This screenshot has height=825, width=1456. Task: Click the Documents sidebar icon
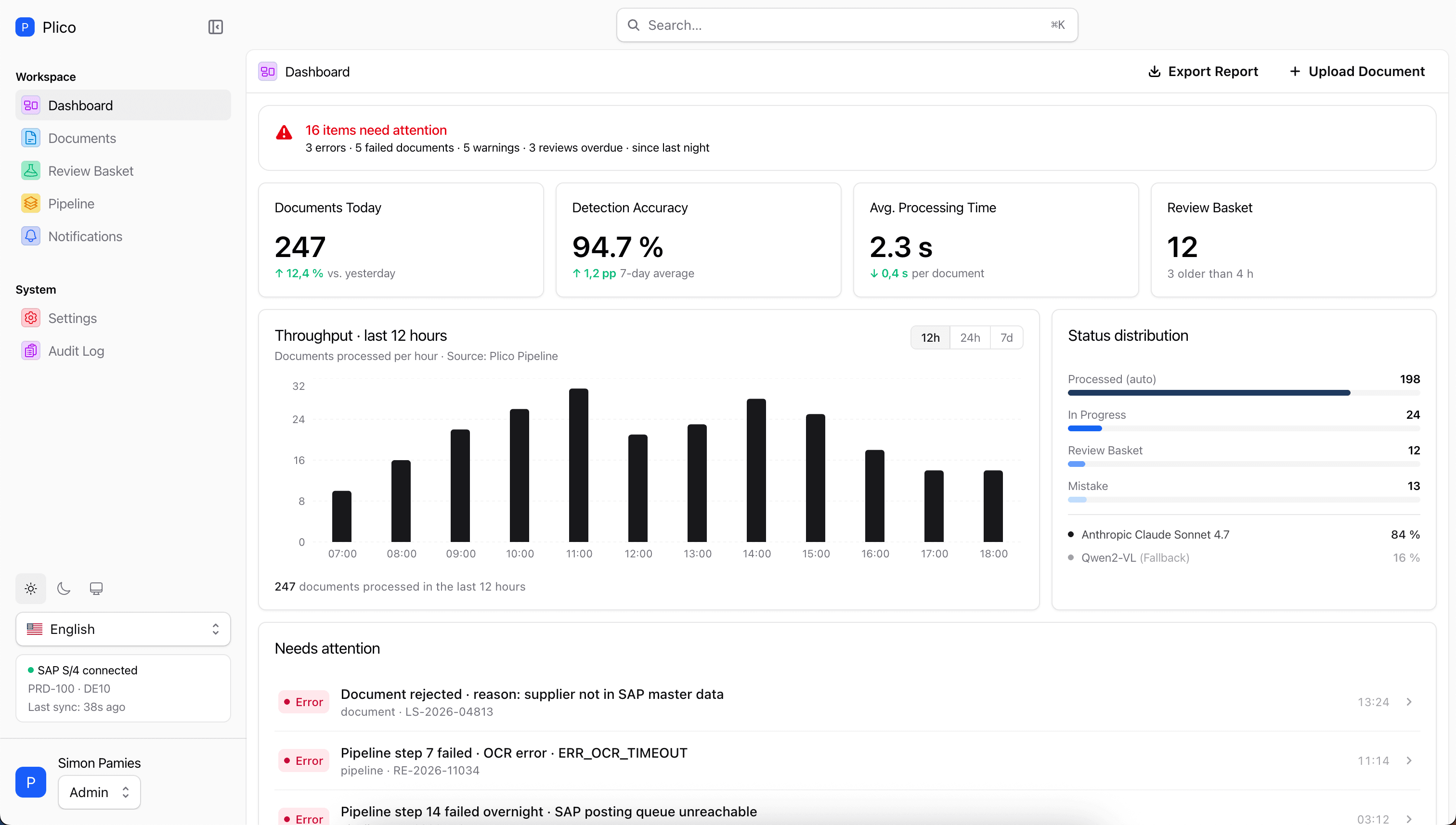[31, 138]
